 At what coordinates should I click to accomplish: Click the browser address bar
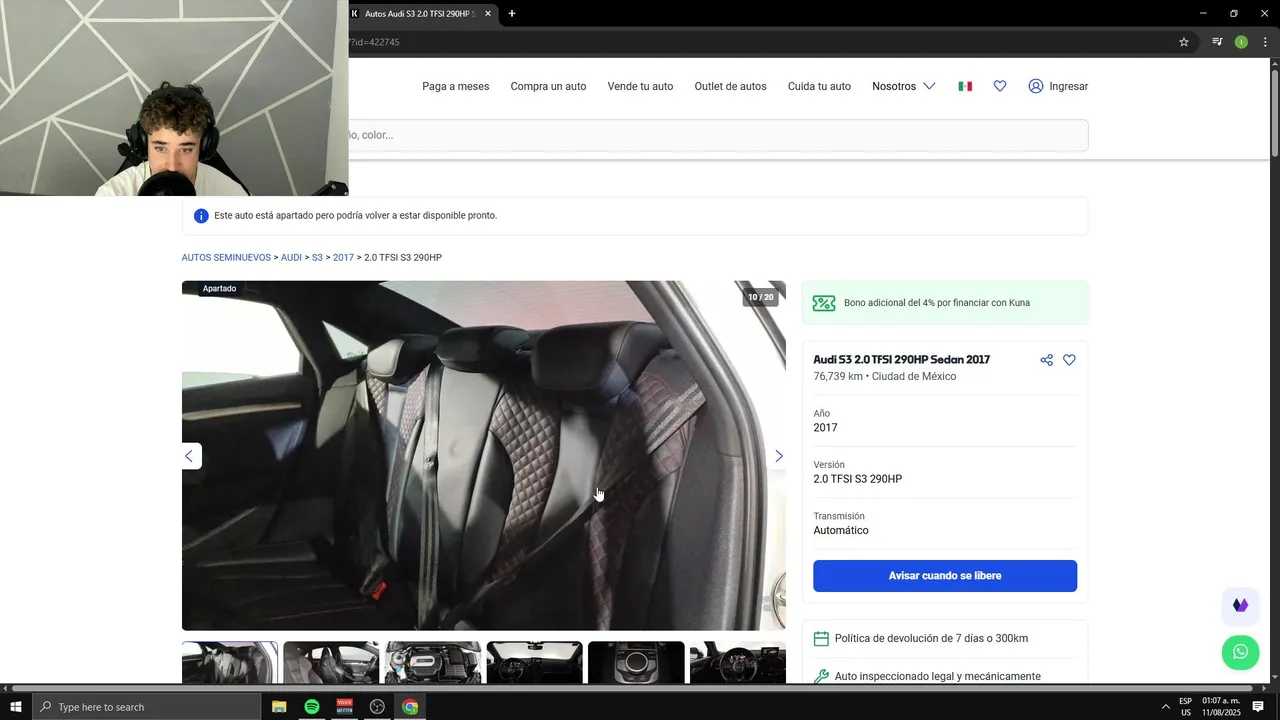pos(760,42)
